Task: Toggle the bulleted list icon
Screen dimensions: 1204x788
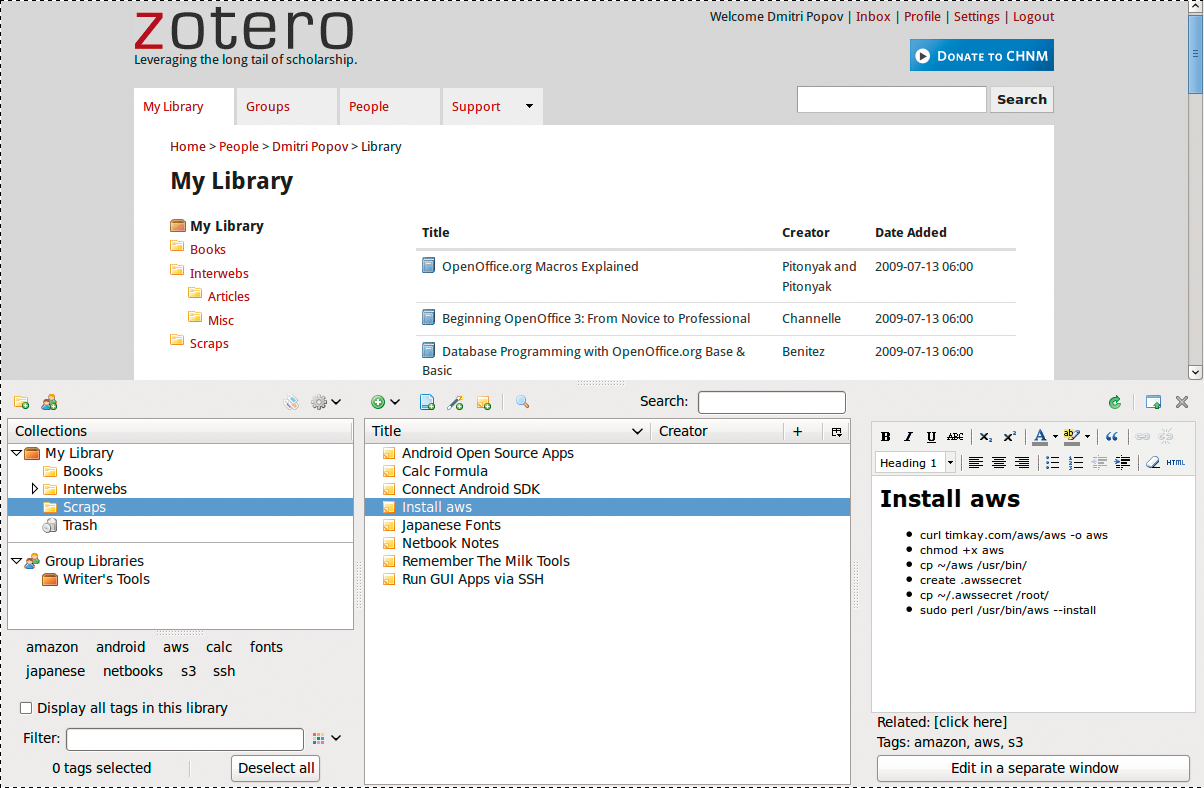Action: 1052,462
